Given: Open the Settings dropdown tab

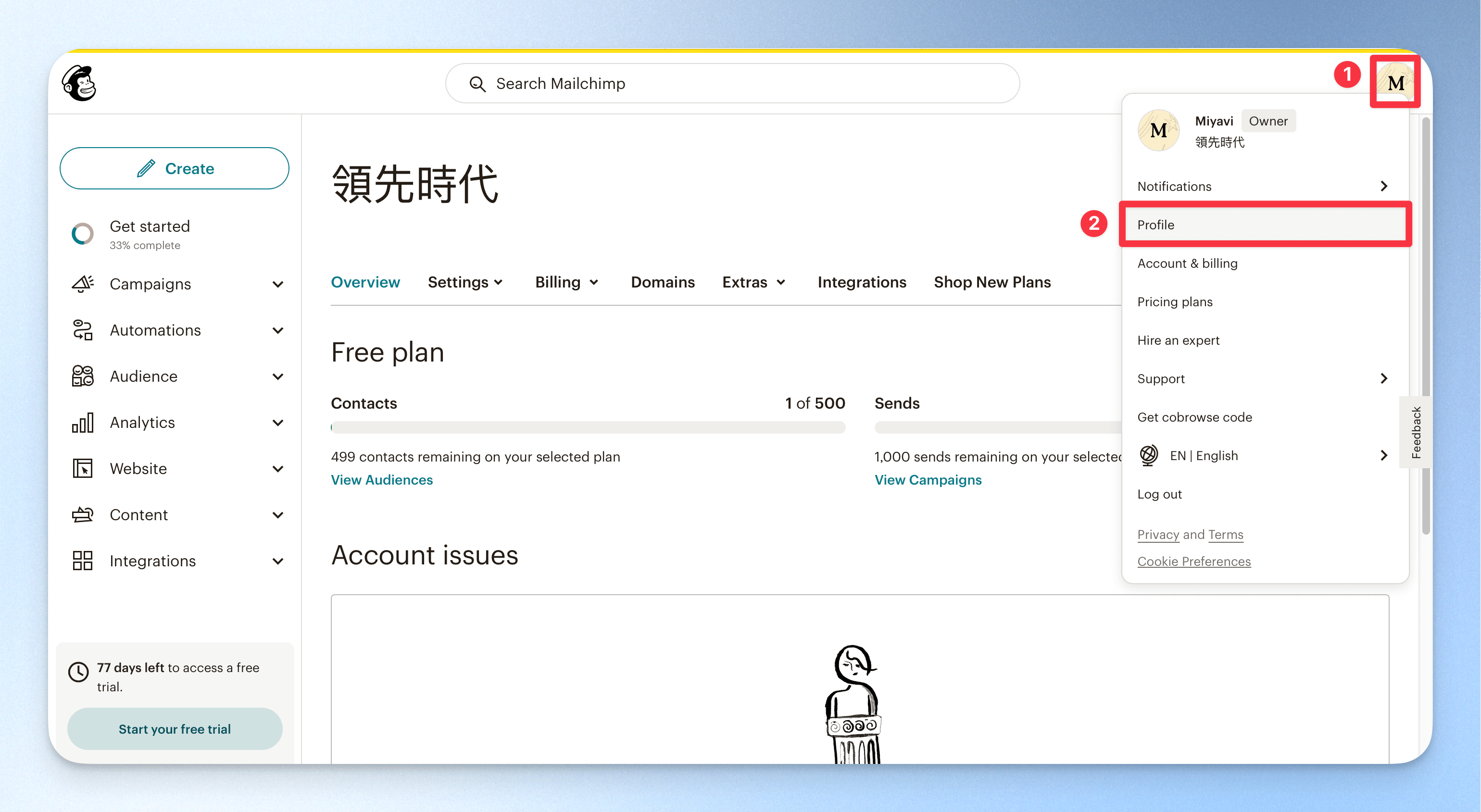Looking at the screenshot, I should click(465, 282).
